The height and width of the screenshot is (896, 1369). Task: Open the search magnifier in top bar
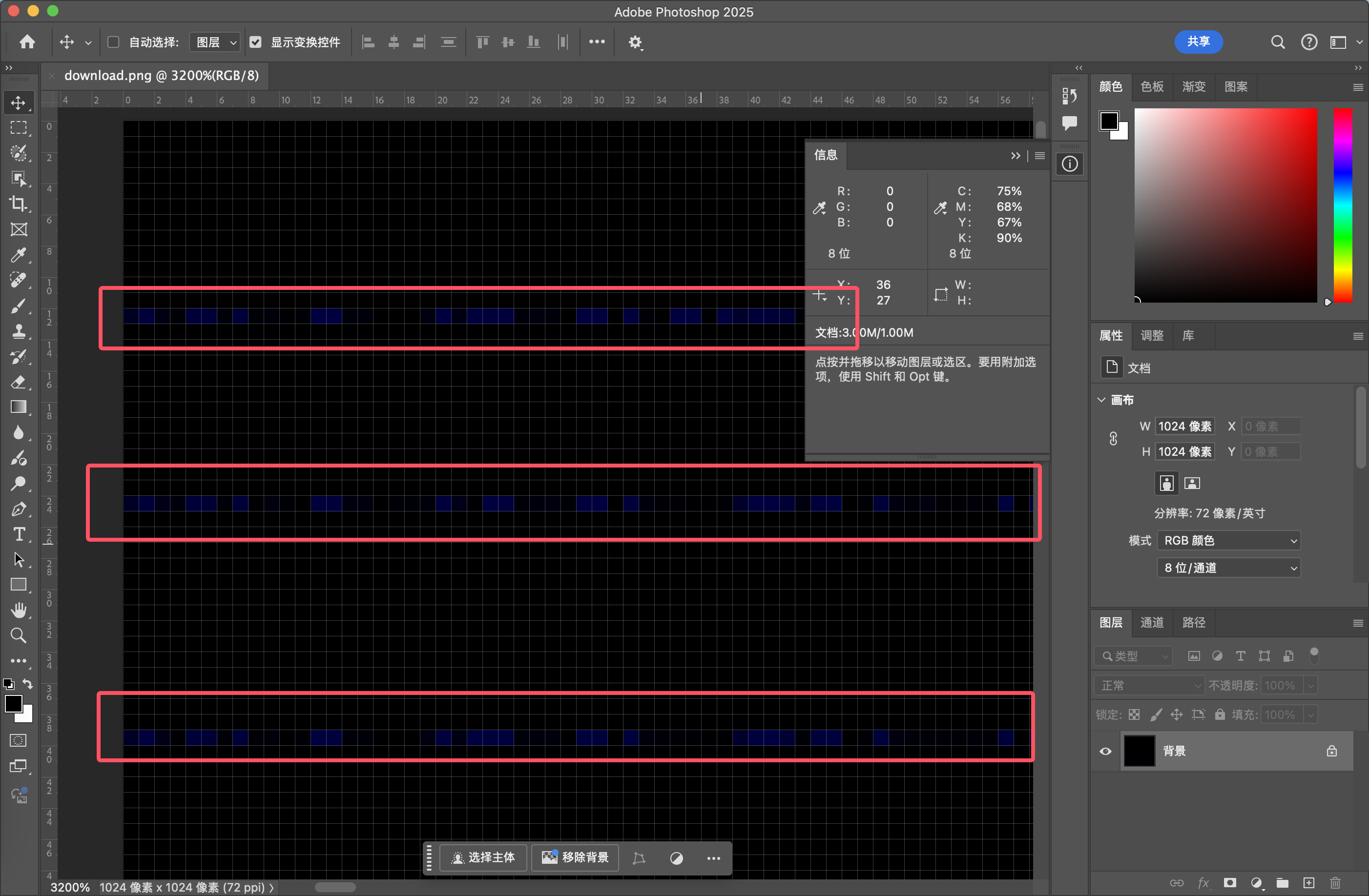point(1278,42)
